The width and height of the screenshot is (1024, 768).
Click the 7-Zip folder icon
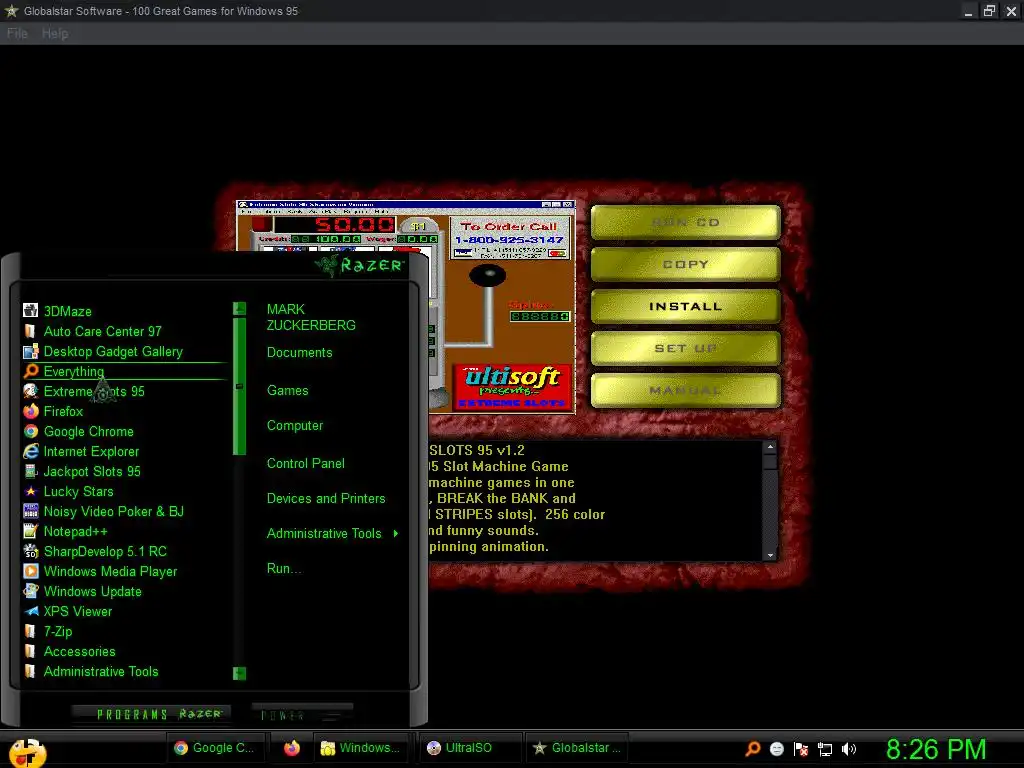tap(30, 632)
